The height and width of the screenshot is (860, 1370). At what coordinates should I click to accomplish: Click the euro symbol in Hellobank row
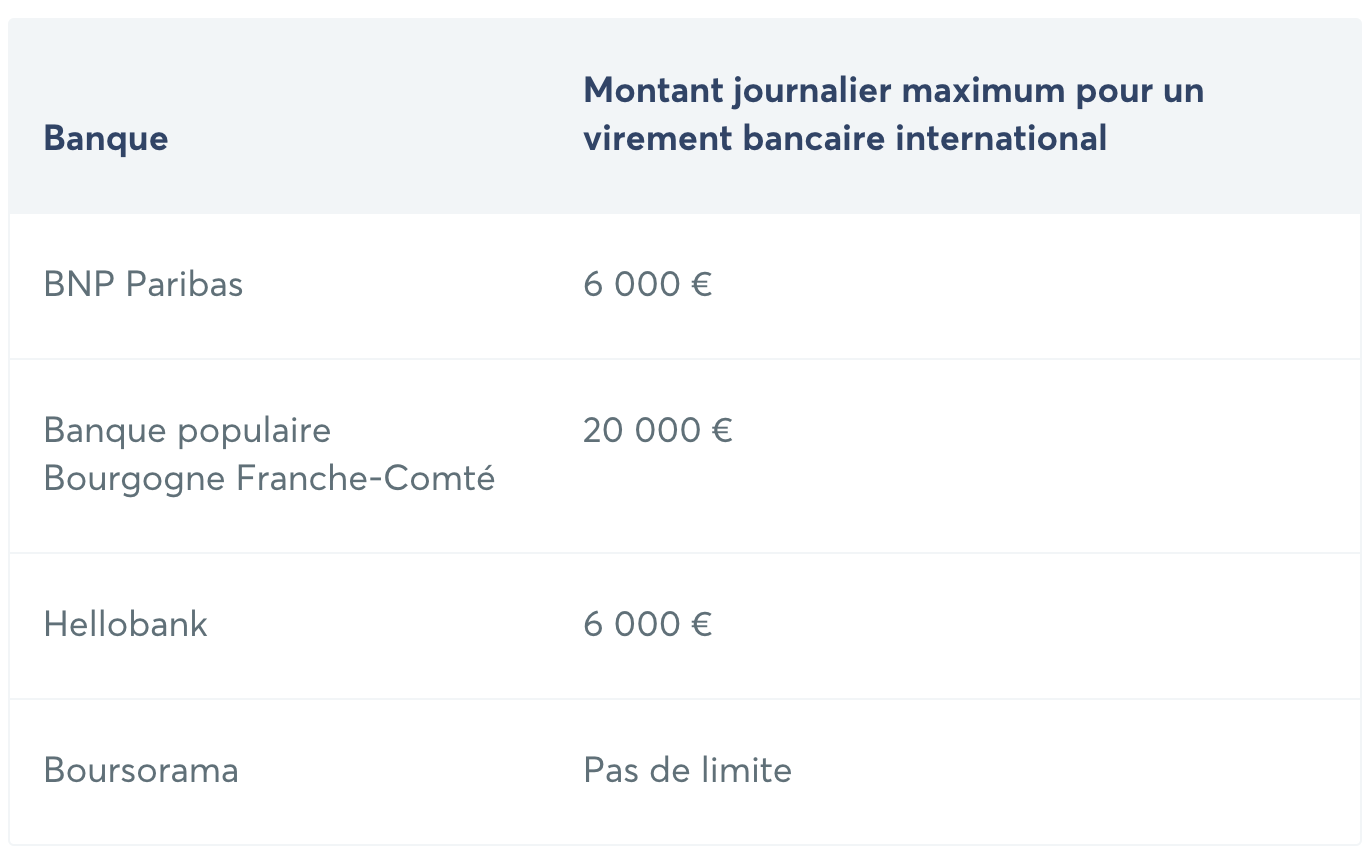[x=701, y=626]
